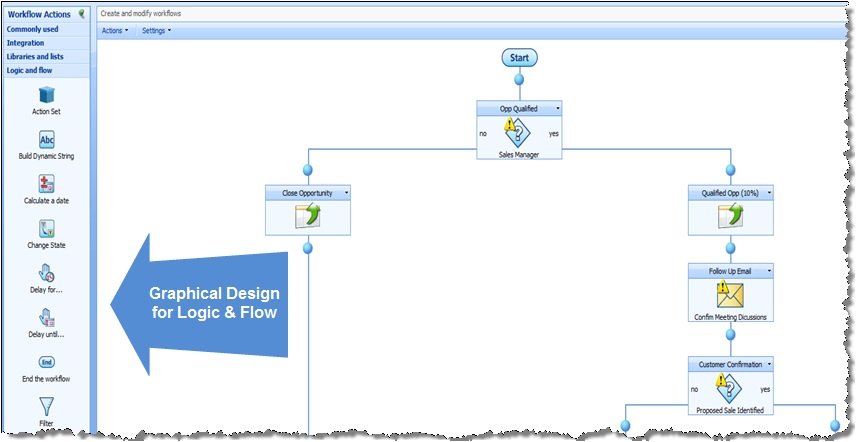The height and width of the screenshot is (442, 856).
Task: Choose the Calculate a date action icon
Action: [47, 184]
